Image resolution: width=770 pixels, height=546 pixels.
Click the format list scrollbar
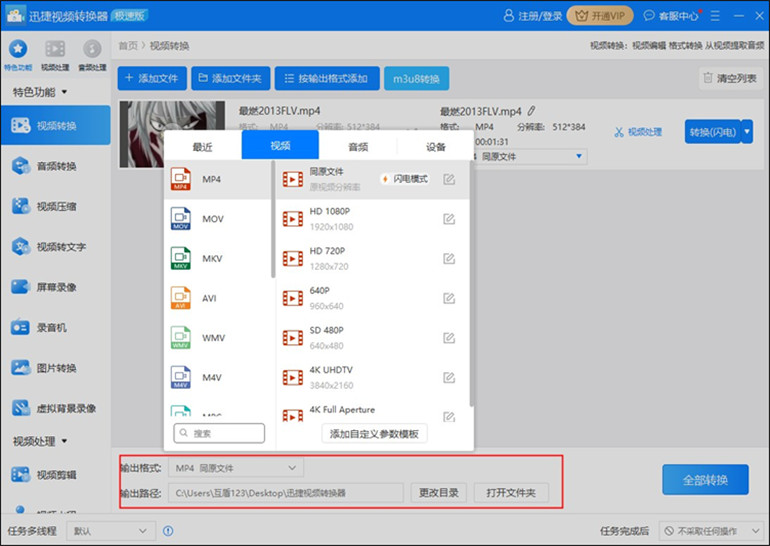(x=273, y=220)
